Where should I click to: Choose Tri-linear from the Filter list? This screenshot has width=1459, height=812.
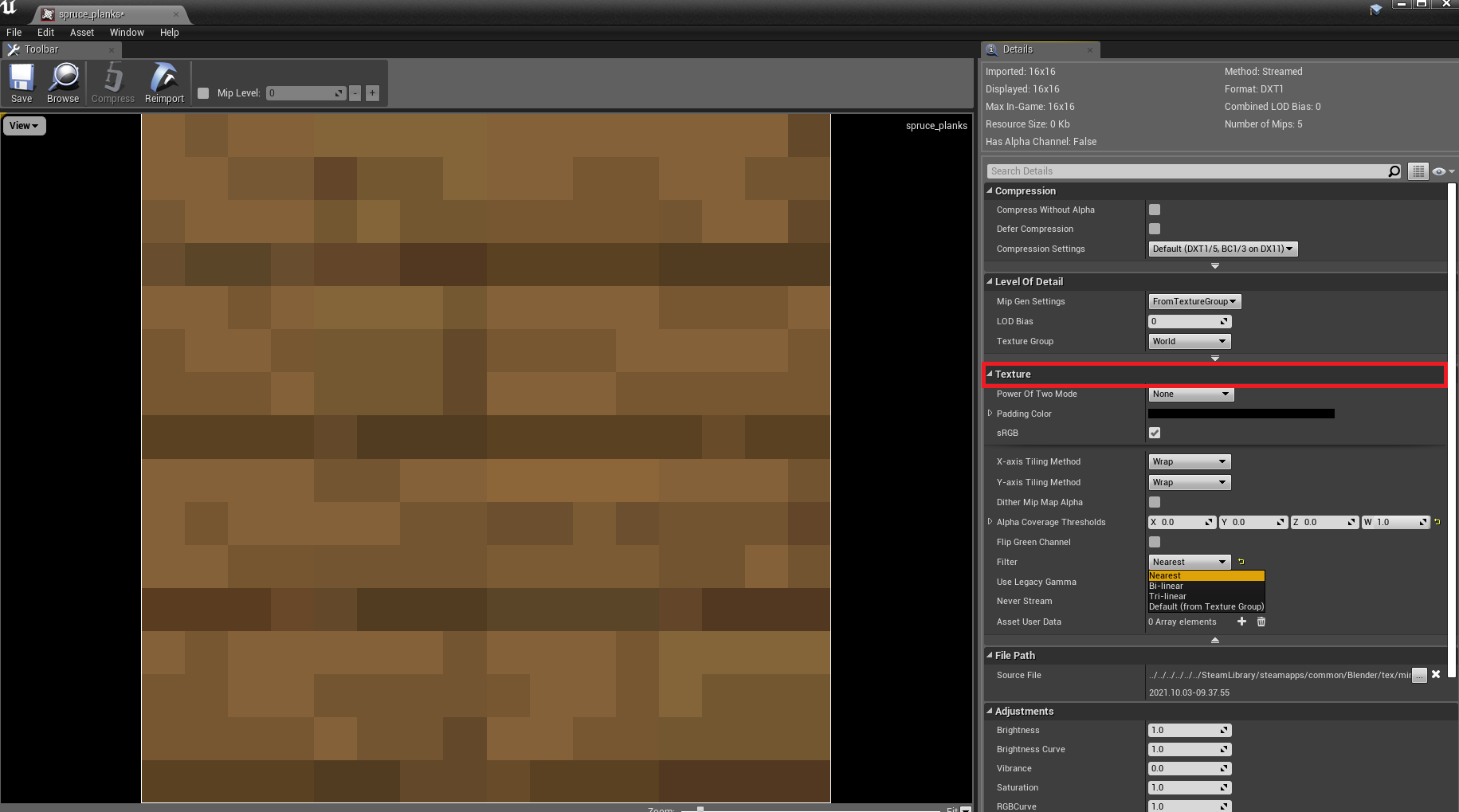point(1206,596)
